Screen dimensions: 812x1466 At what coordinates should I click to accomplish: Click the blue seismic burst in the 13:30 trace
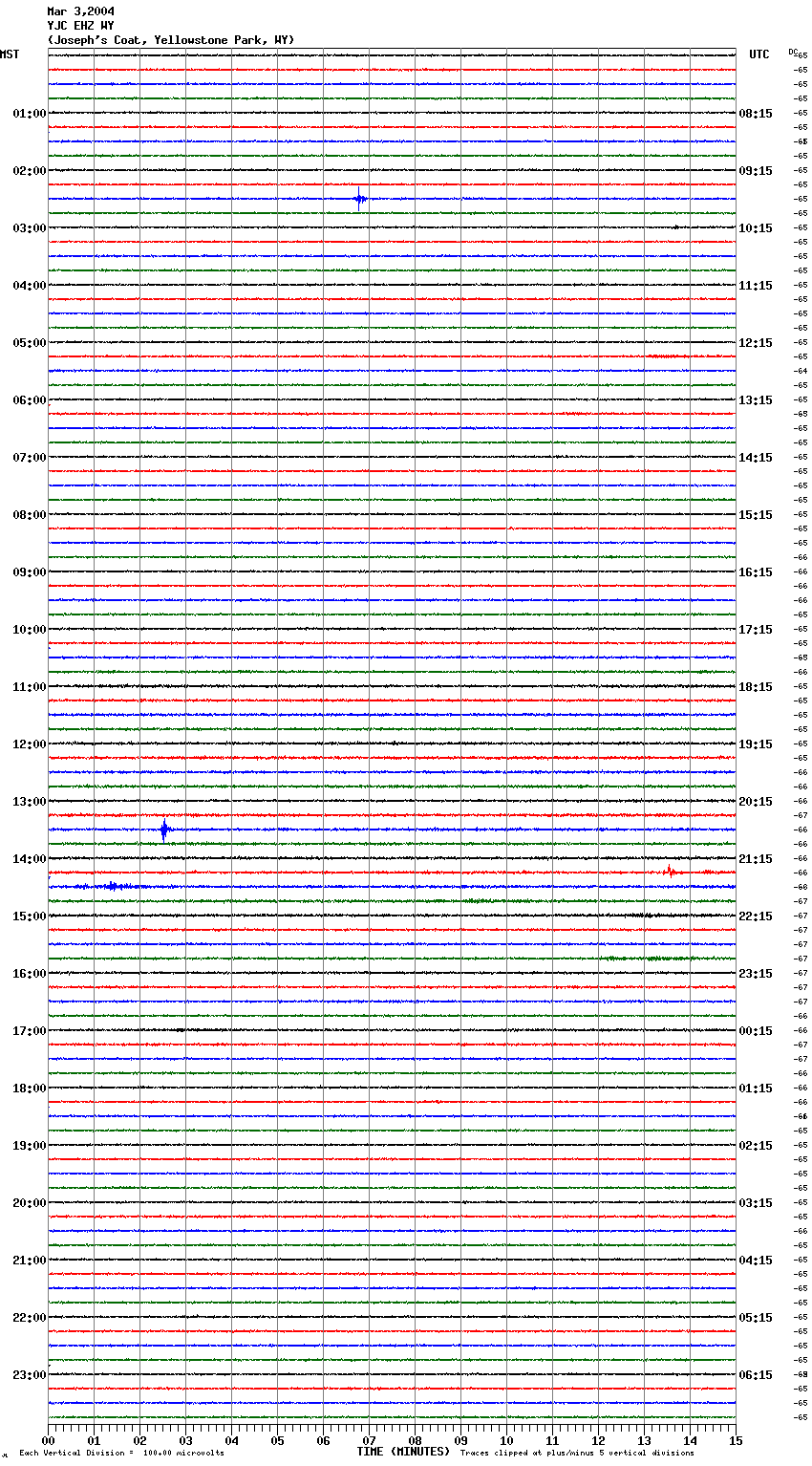(x=164, y=830)
